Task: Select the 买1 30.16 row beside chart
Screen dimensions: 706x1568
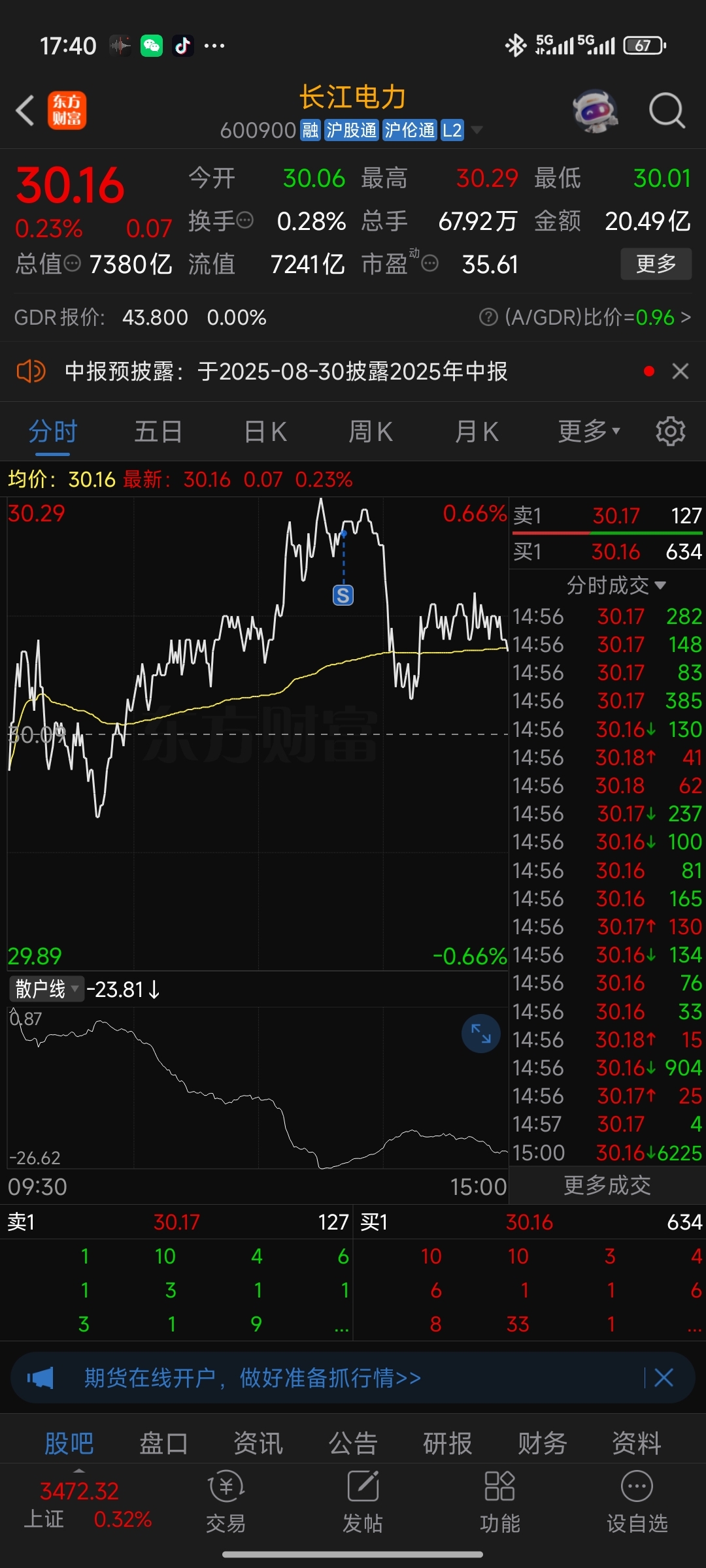Action: (x=607, y=552)
